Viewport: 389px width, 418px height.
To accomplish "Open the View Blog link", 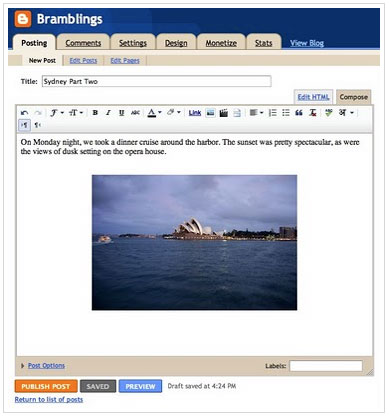I will 307,43.
